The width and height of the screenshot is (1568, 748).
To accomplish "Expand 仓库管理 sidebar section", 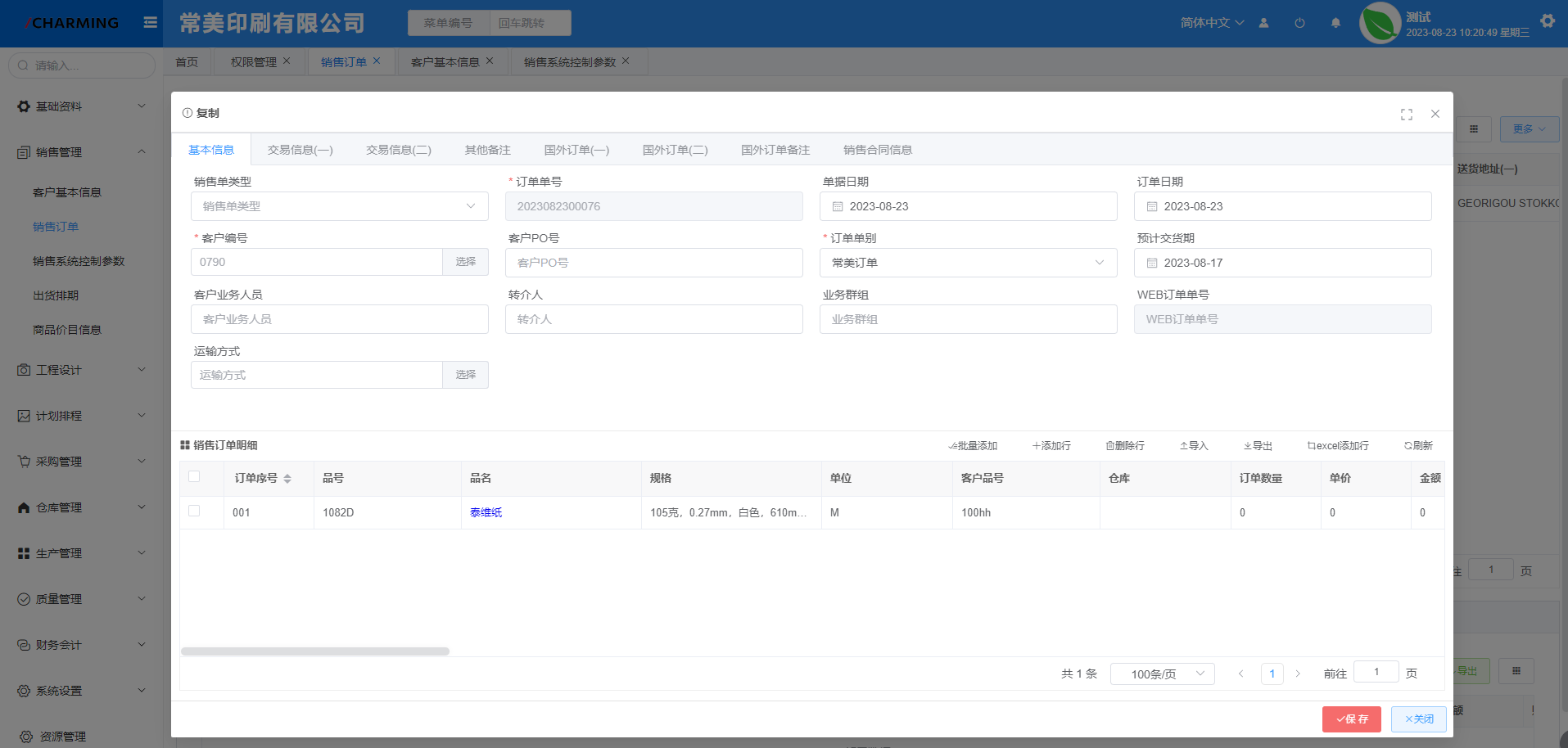I will 82,507.
